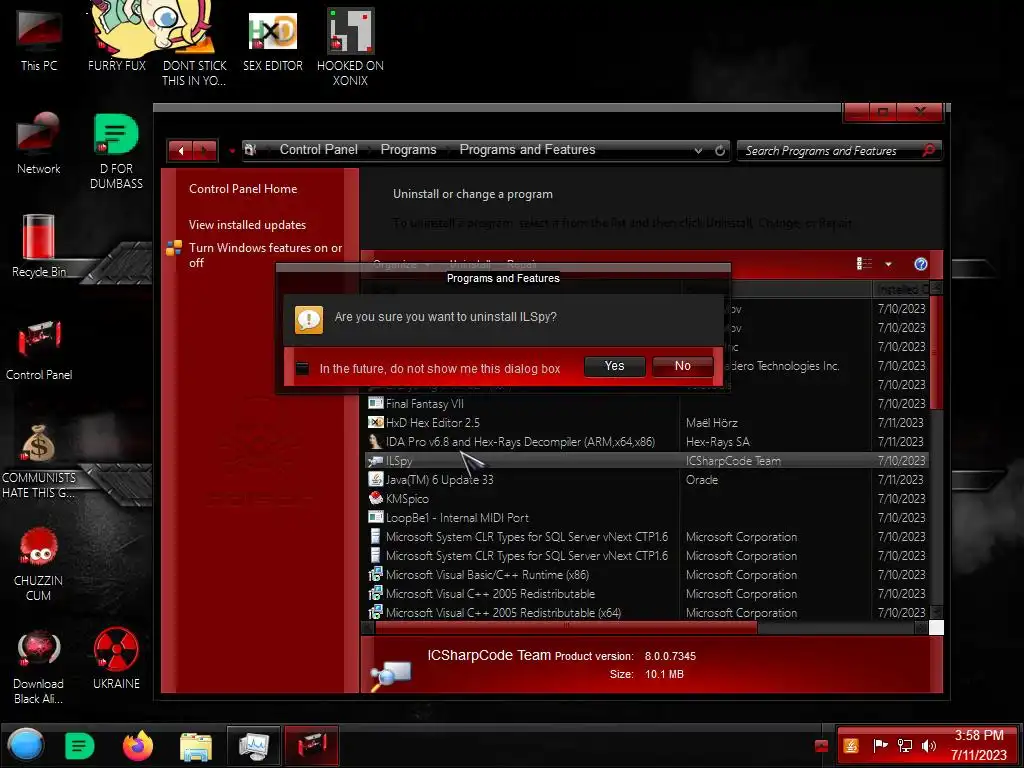The image size is (1024, 768).
Task: Click Yes to uninstall ILSpy
Action: coord(615,366)
